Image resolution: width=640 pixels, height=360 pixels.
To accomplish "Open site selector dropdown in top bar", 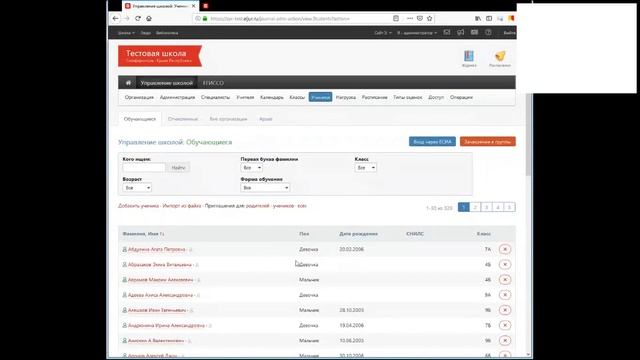I will tap(383, 33).
